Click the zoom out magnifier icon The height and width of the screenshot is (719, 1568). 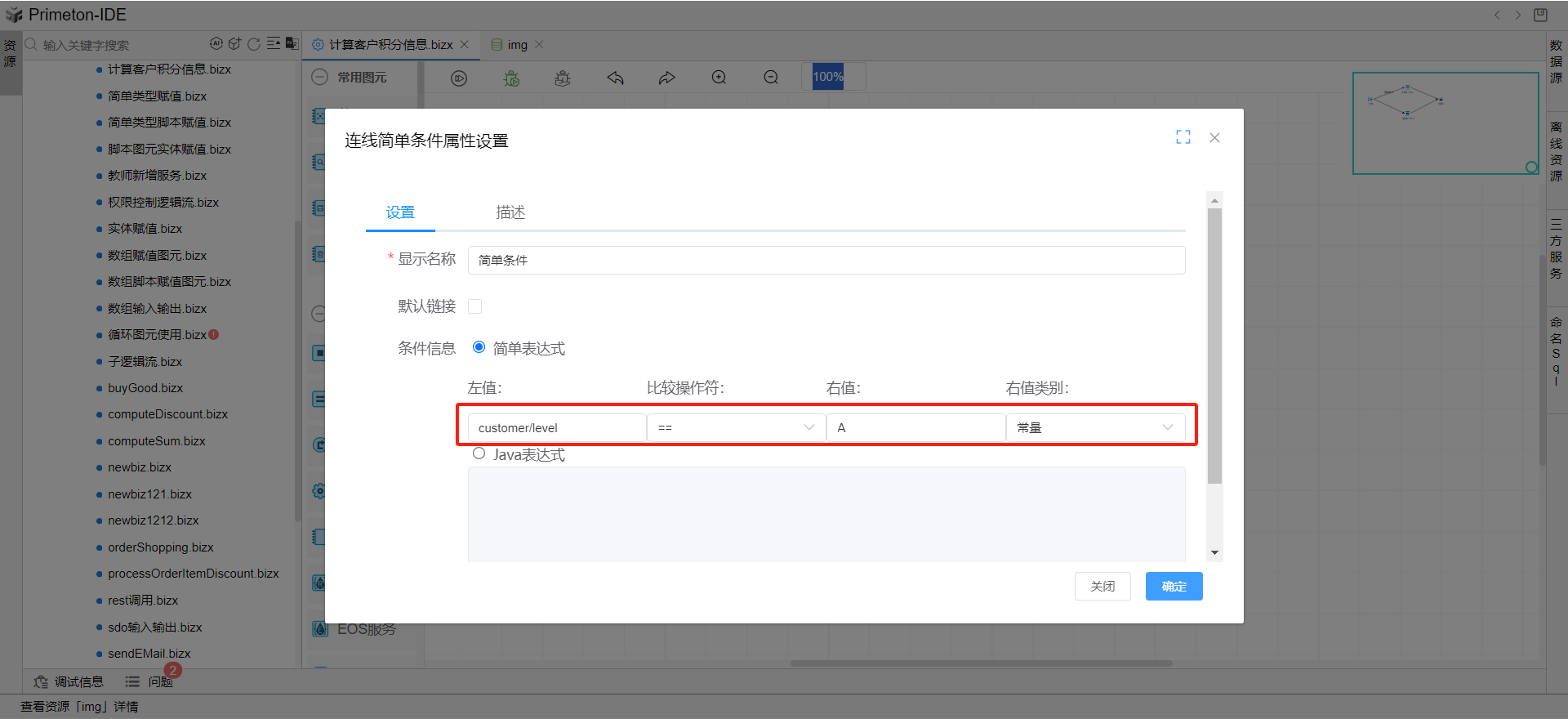tap(770, 78)
